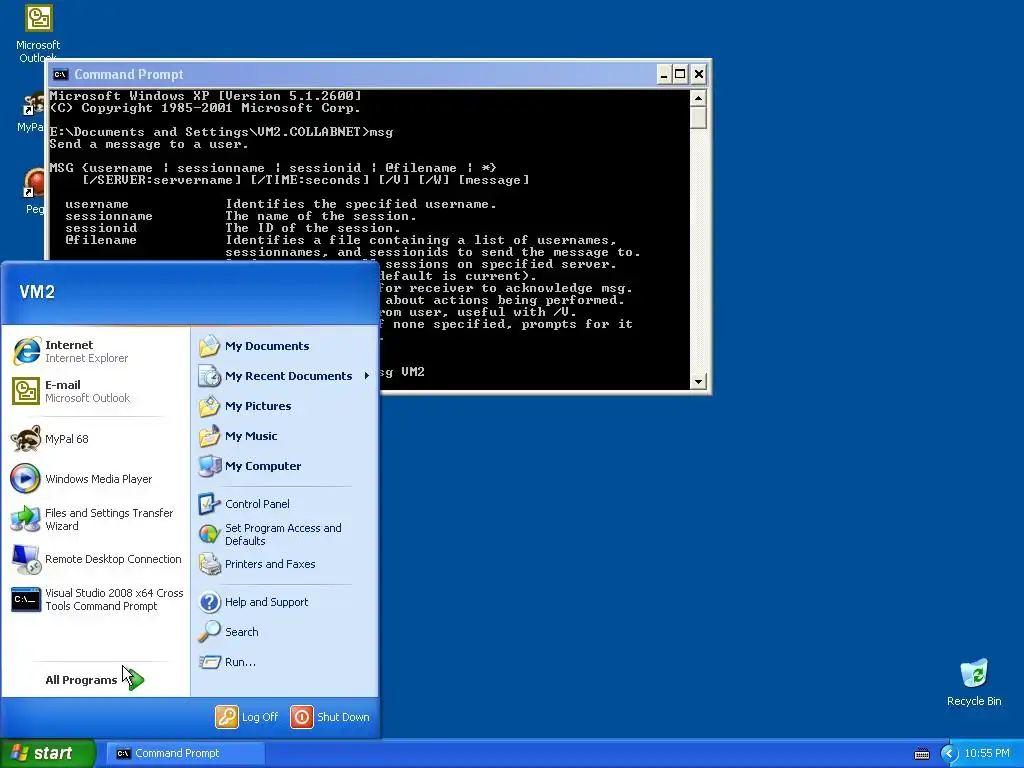Viewport: 1024px width, 768px height.
Task: Select Command Prompt taskbar button
Action: click(185, 753)
